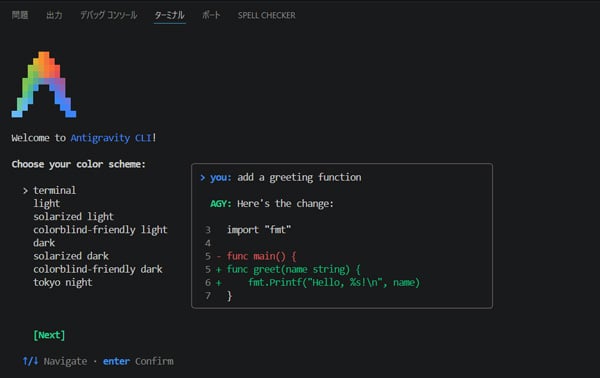Click the selection arrow beside terminal
The image size is (600, 378).
click(x=25, y=191)
